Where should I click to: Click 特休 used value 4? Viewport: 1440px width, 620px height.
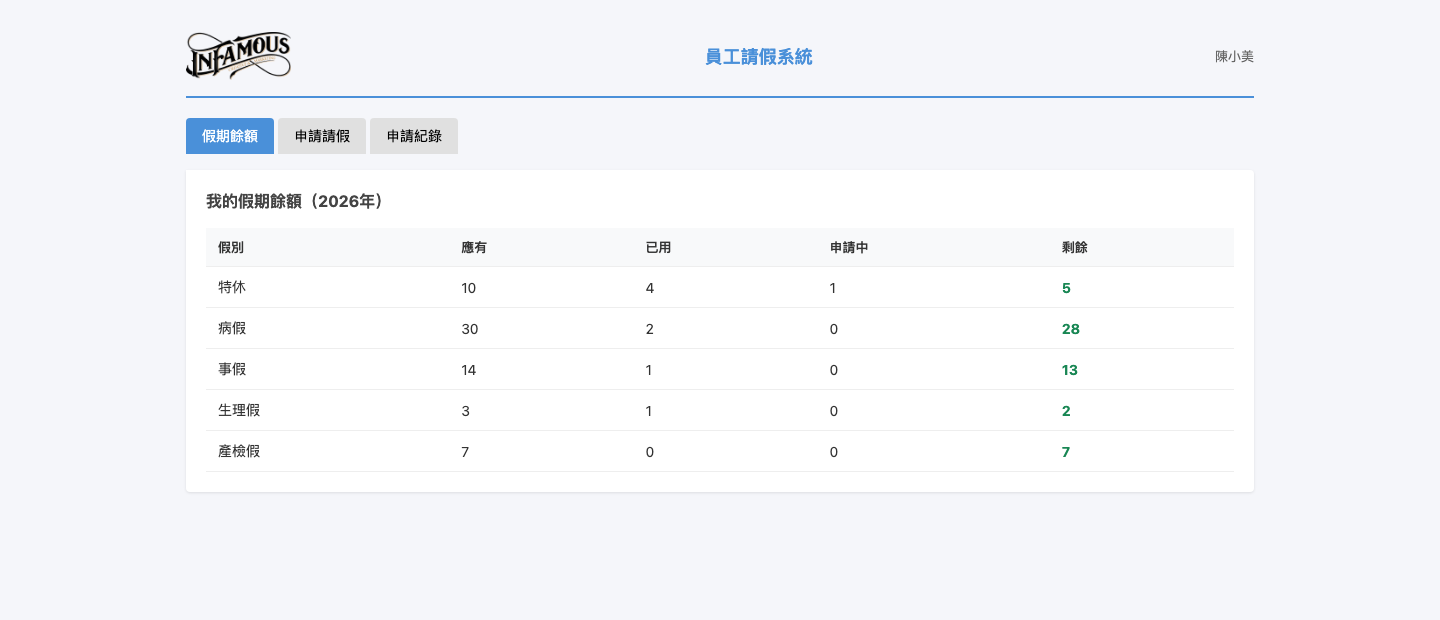coord(650,288)
